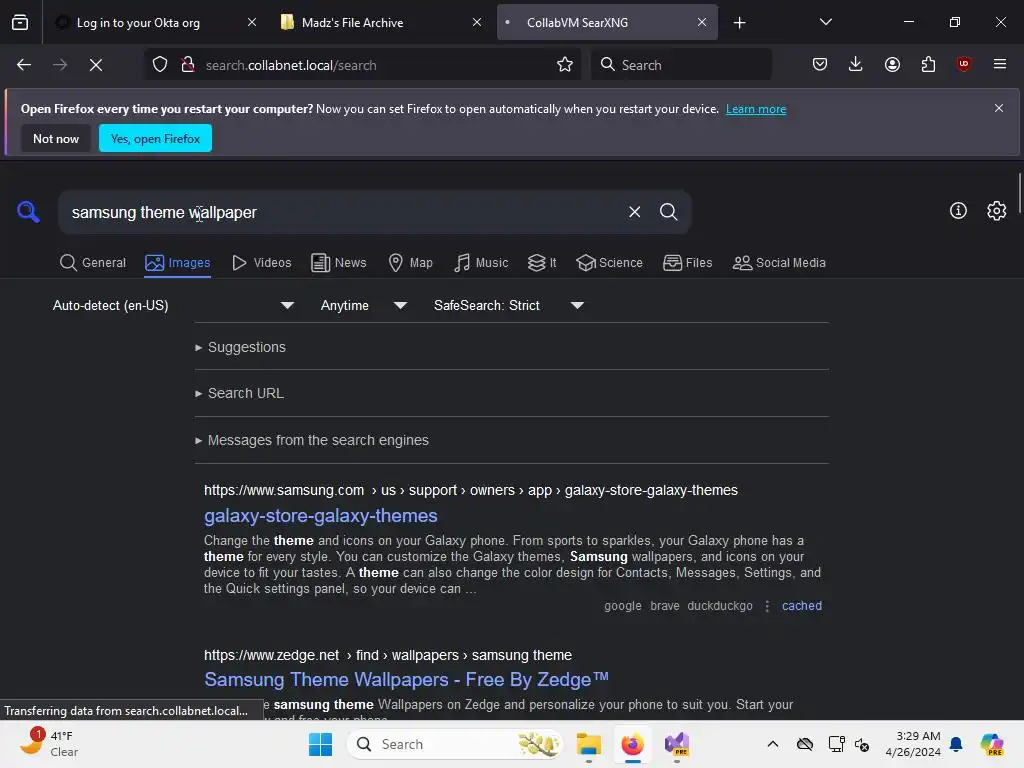
Task: Select the Images search category
Action: coord(178,263)
